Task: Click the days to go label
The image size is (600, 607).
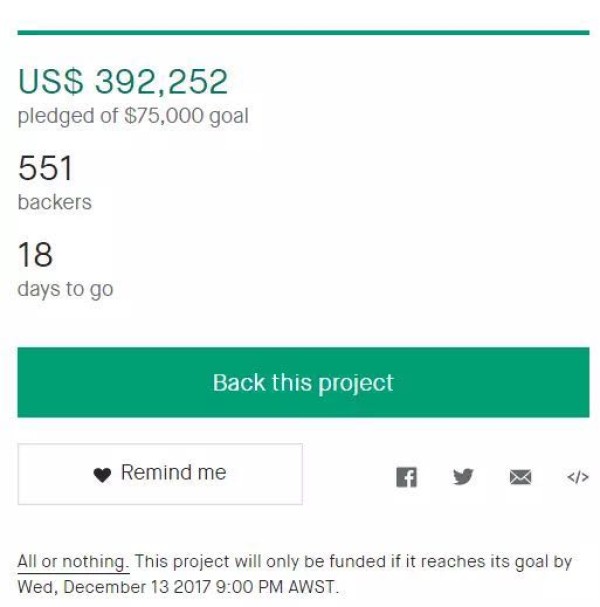Action: (x=65, y=289)
